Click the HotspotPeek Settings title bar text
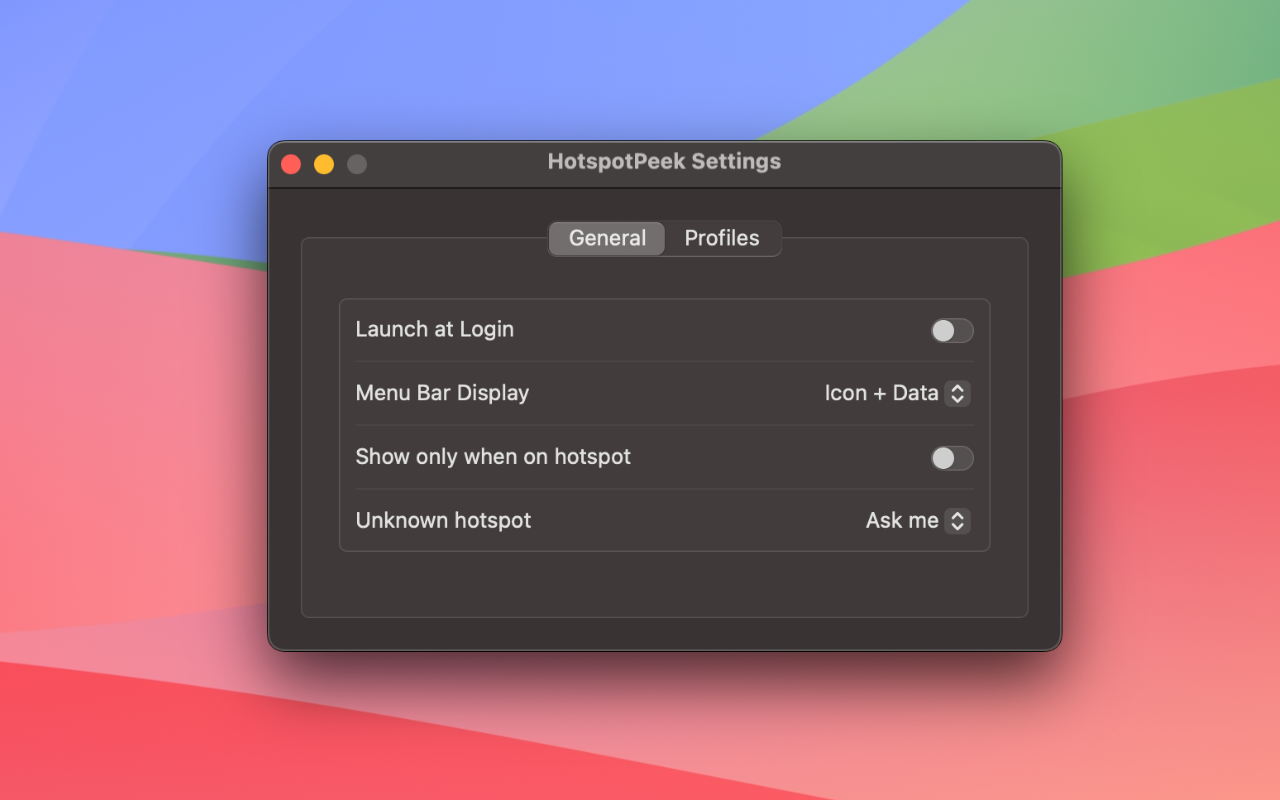 pyautogui.click(x=665, y=161)
